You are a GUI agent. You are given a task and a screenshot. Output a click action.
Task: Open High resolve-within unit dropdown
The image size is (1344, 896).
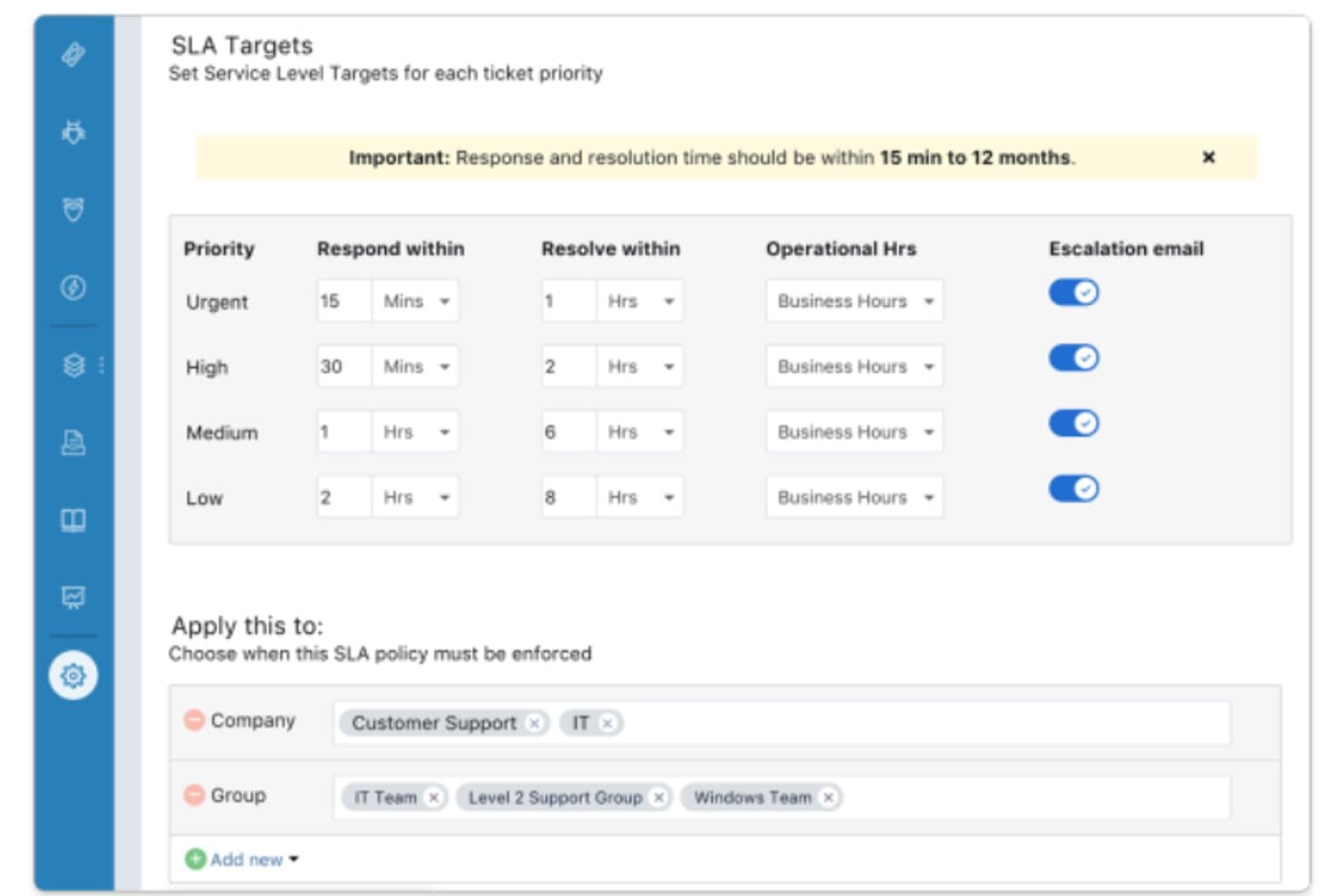pos(639,367)
